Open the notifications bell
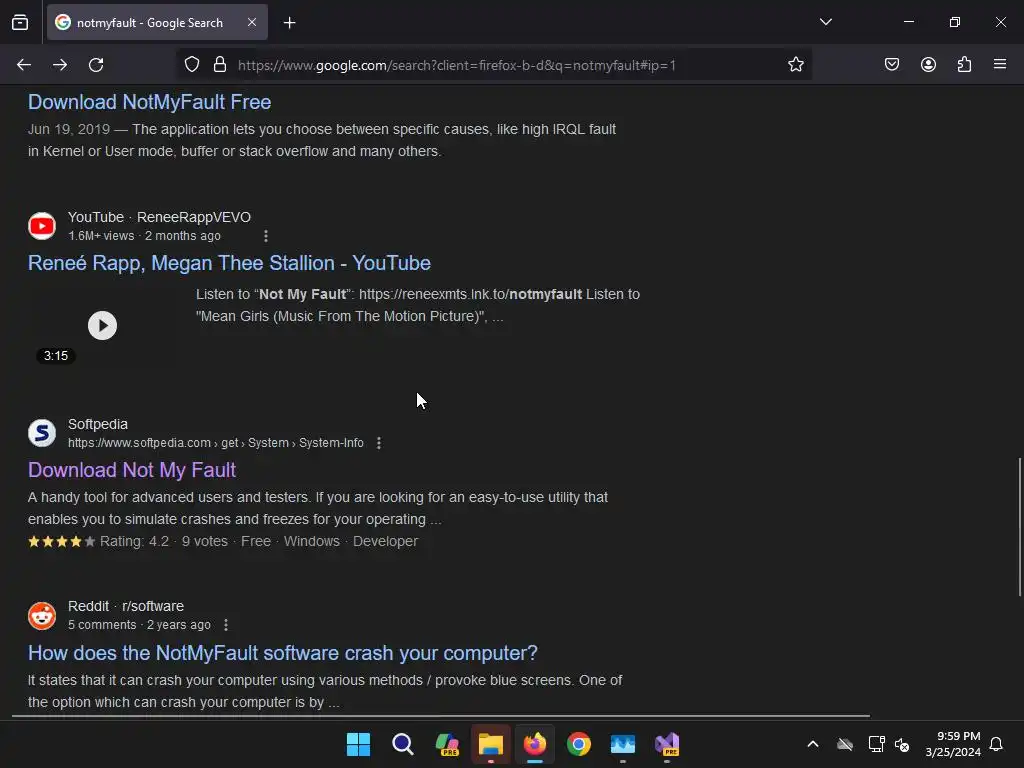Viewport: 1024px width, 768px height. (996, 744)
